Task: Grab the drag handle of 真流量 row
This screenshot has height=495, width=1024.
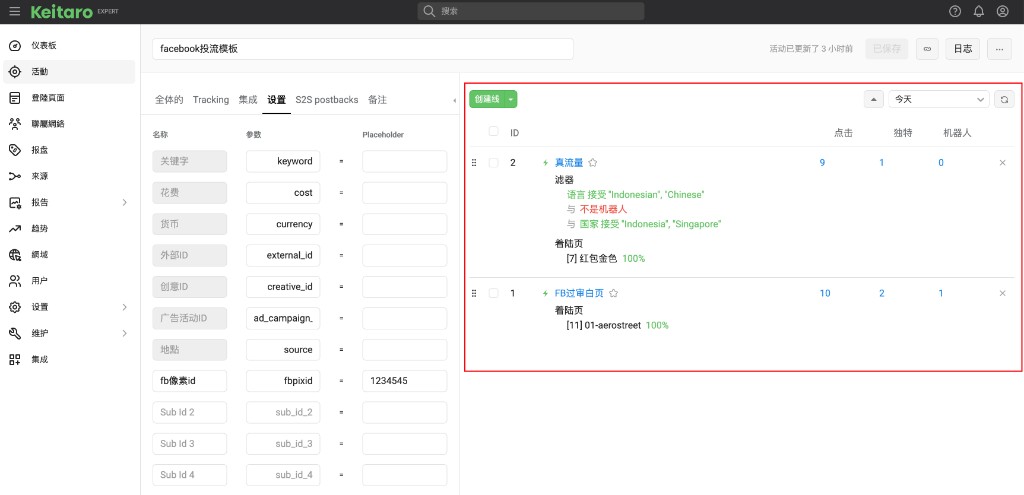Action: tap(474, 163)
